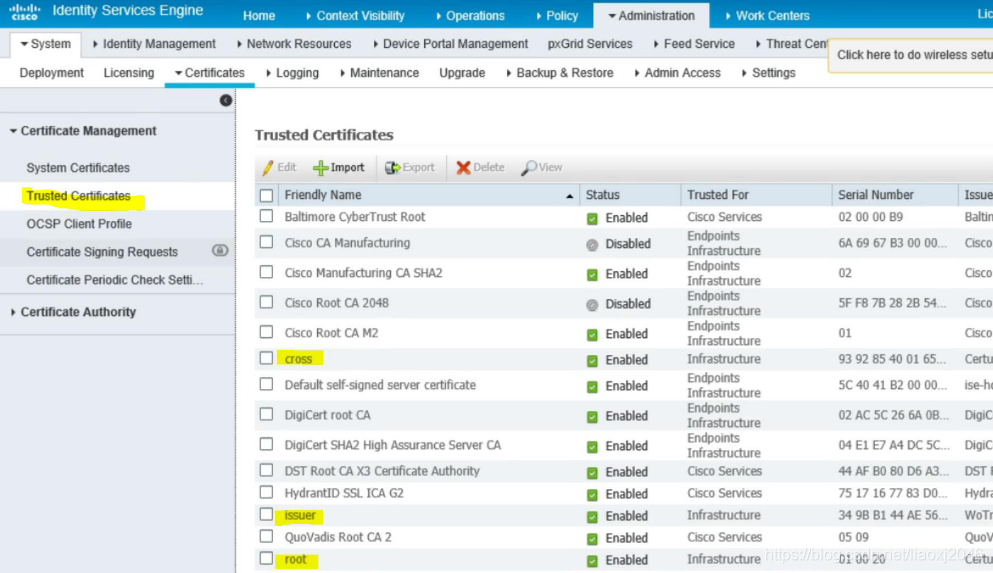Click green status icon for HydrantID SSL ICA G2
Image resolution: width=993 pixels, height=573 pixels.
(x=592, y=494)
